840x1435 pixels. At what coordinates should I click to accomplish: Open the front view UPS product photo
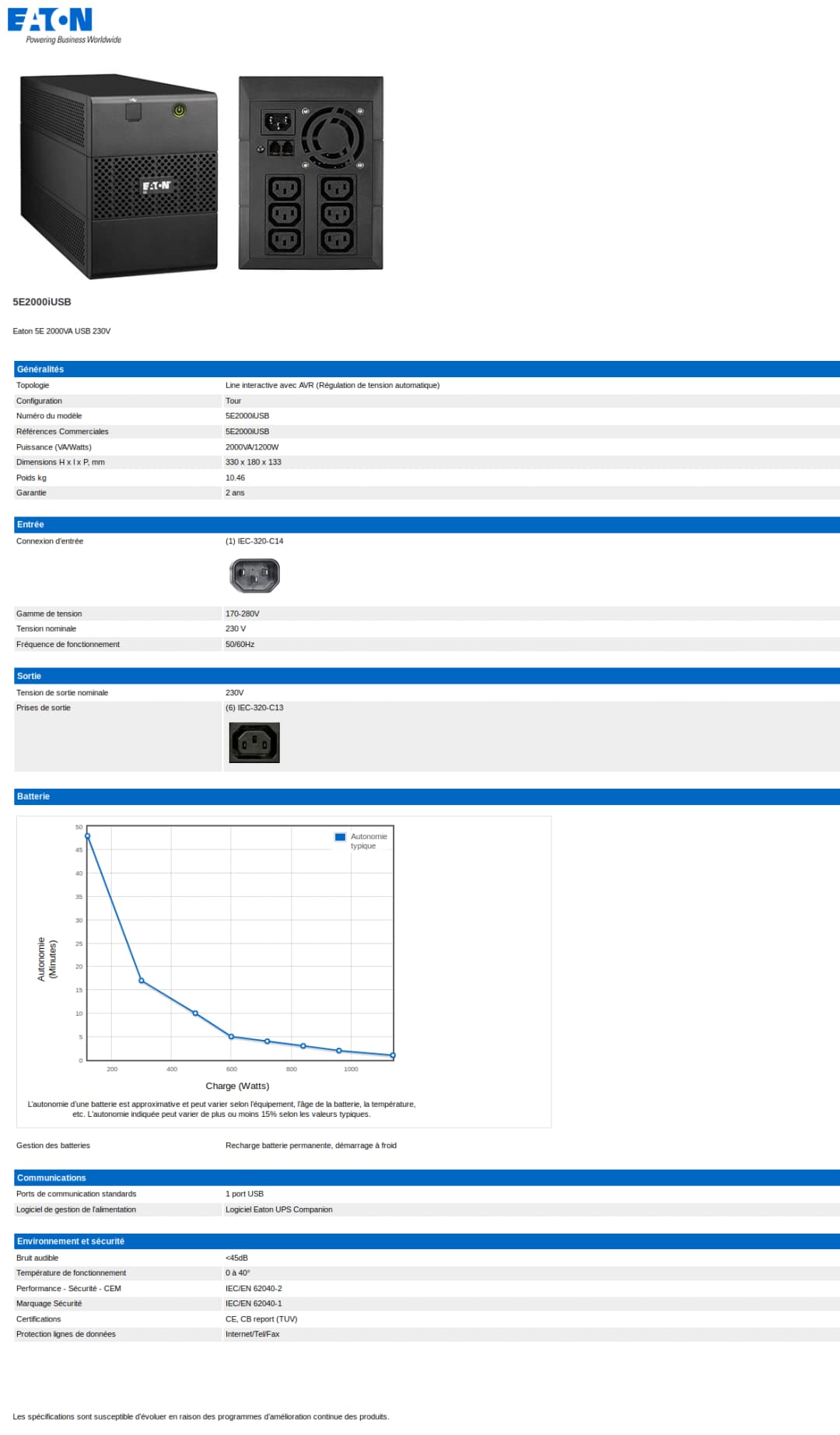coord(119,176)
